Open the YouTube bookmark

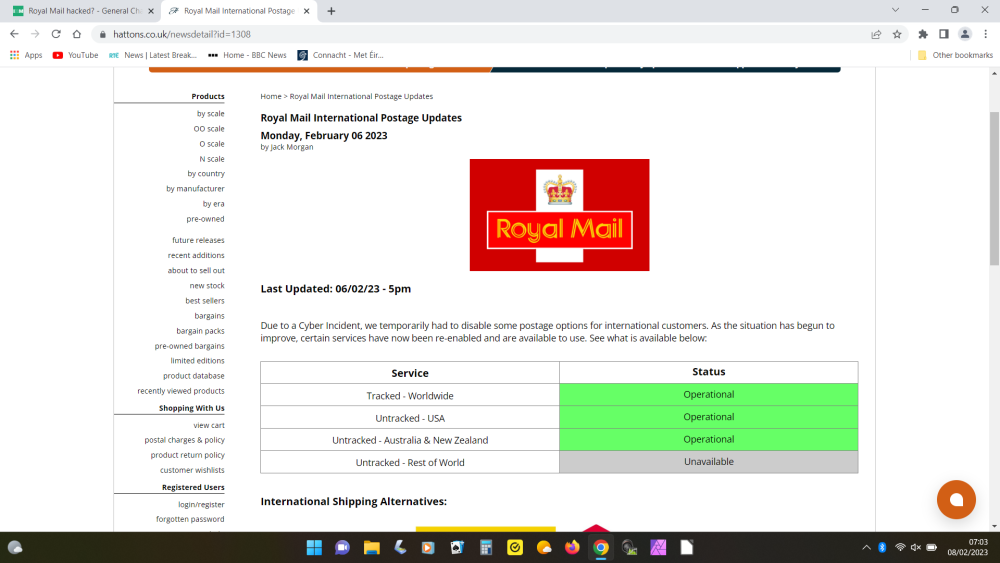[75, 55]
